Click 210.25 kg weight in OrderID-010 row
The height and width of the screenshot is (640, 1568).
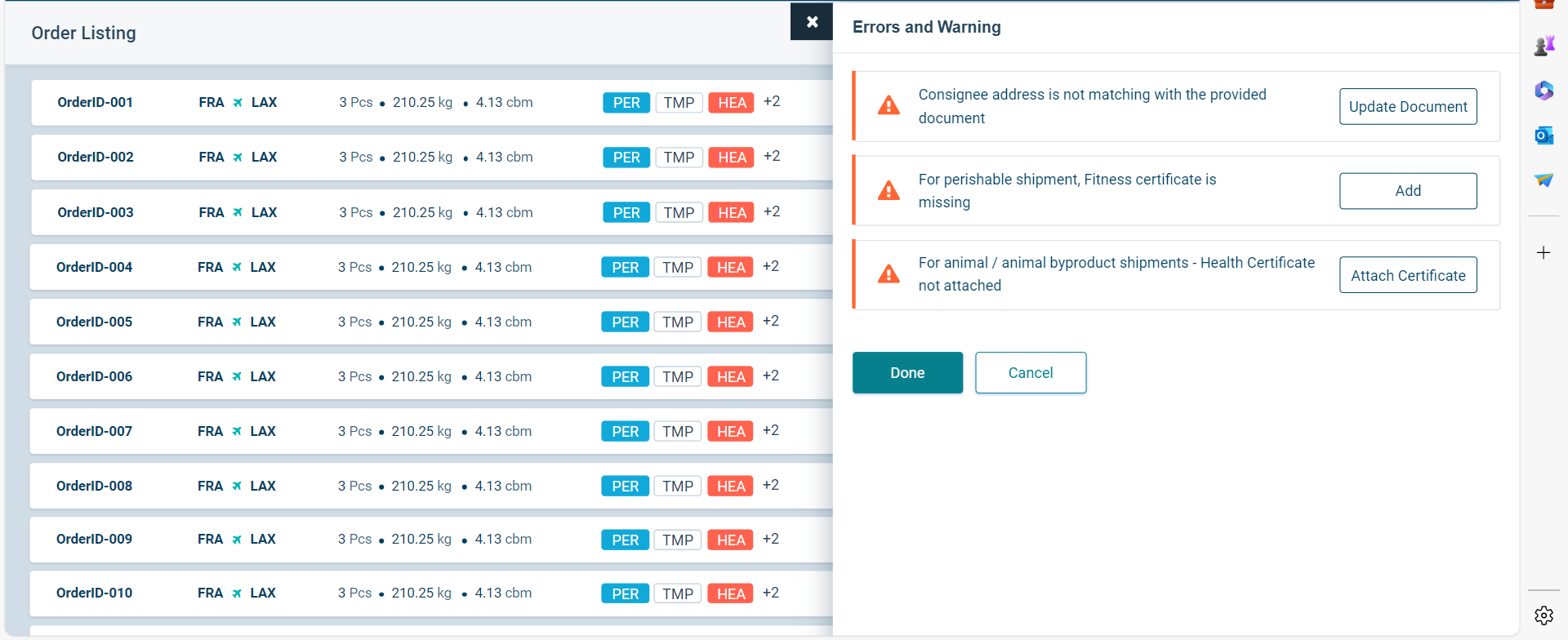pyautogui.click(x=421, y=593)
